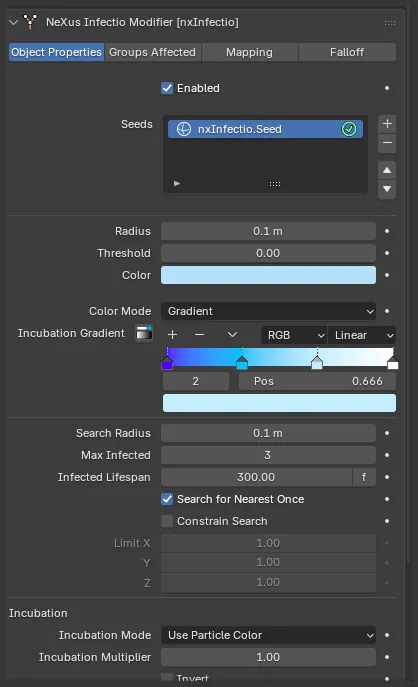The height and width of the screenshot is (687, 418).
Task: Animate the Color property dot
Action: (x=387, y=275)
